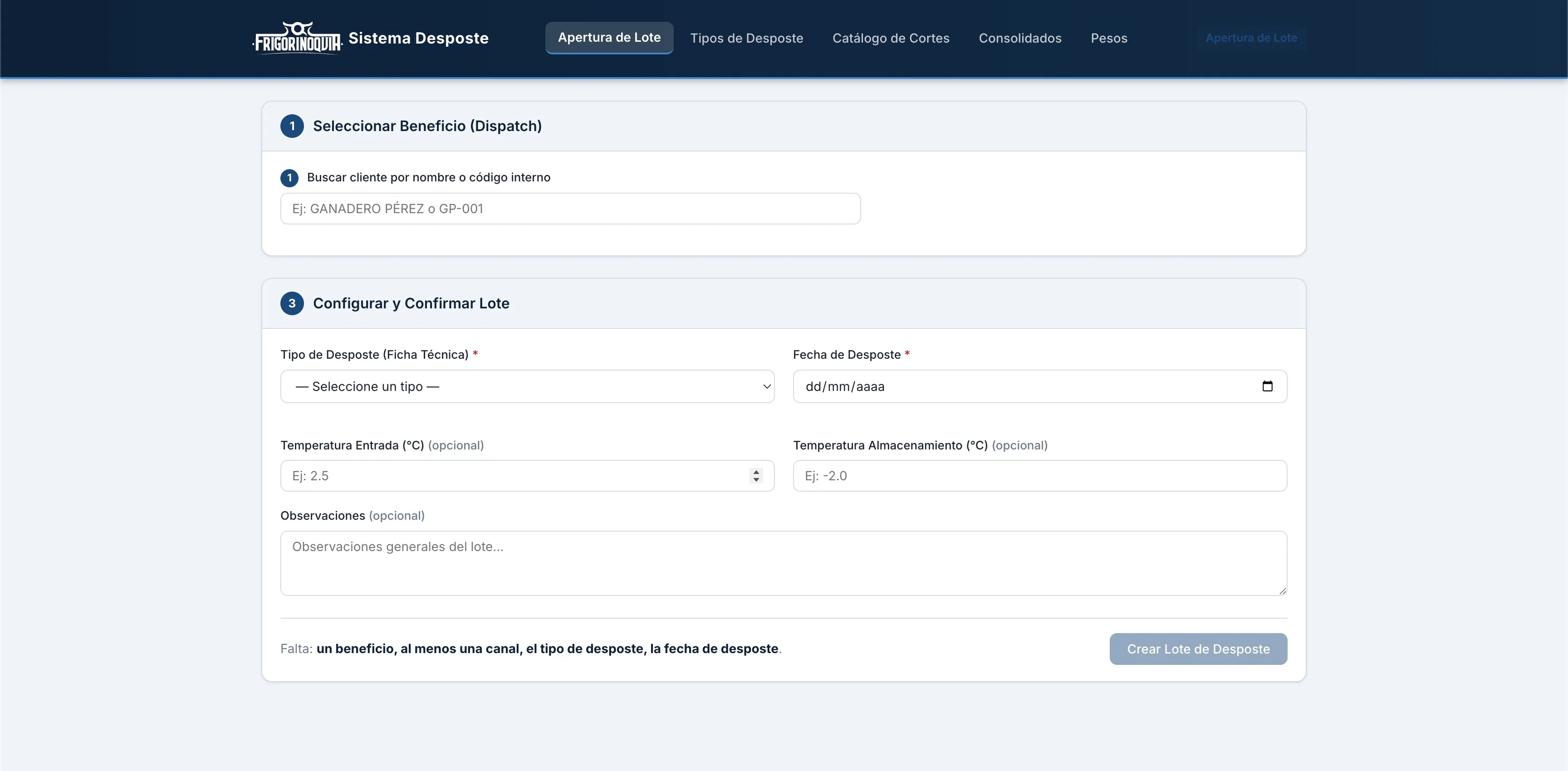
Task: Click into the Observaciones text area
Action: click(x=784, y=563)
